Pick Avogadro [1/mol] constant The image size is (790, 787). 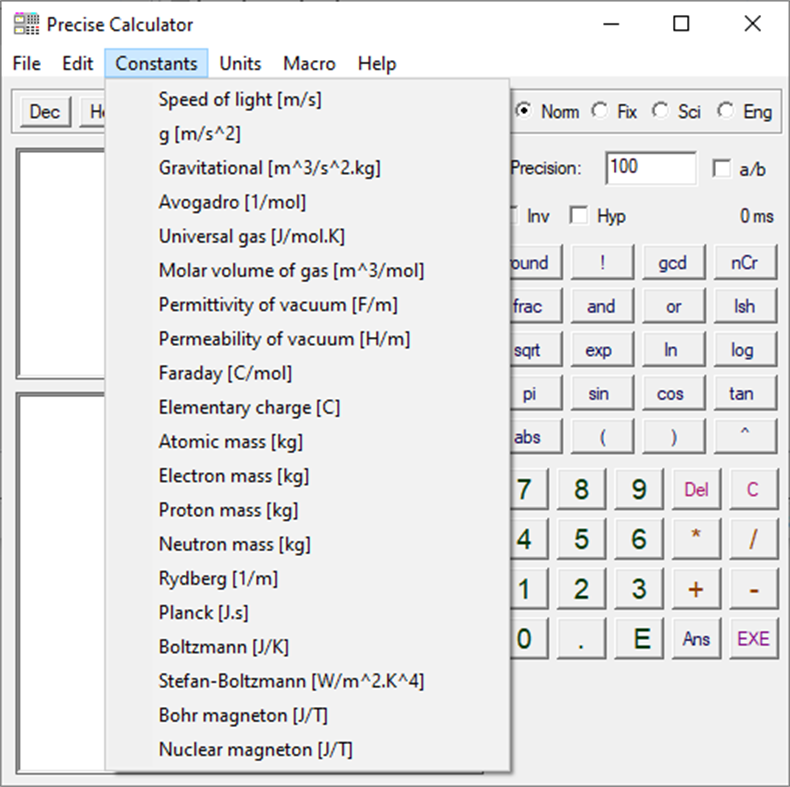coord(307,202)
